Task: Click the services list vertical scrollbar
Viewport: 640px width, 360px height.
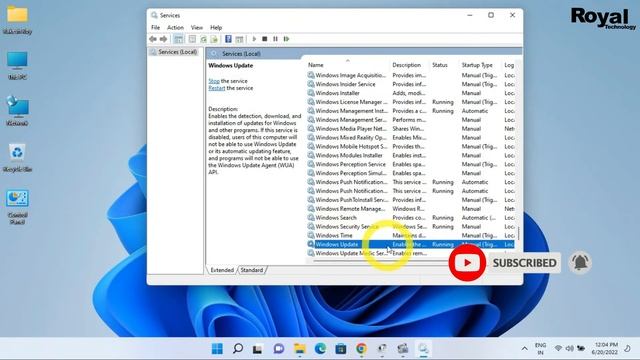Action: [x=518, y=234]
